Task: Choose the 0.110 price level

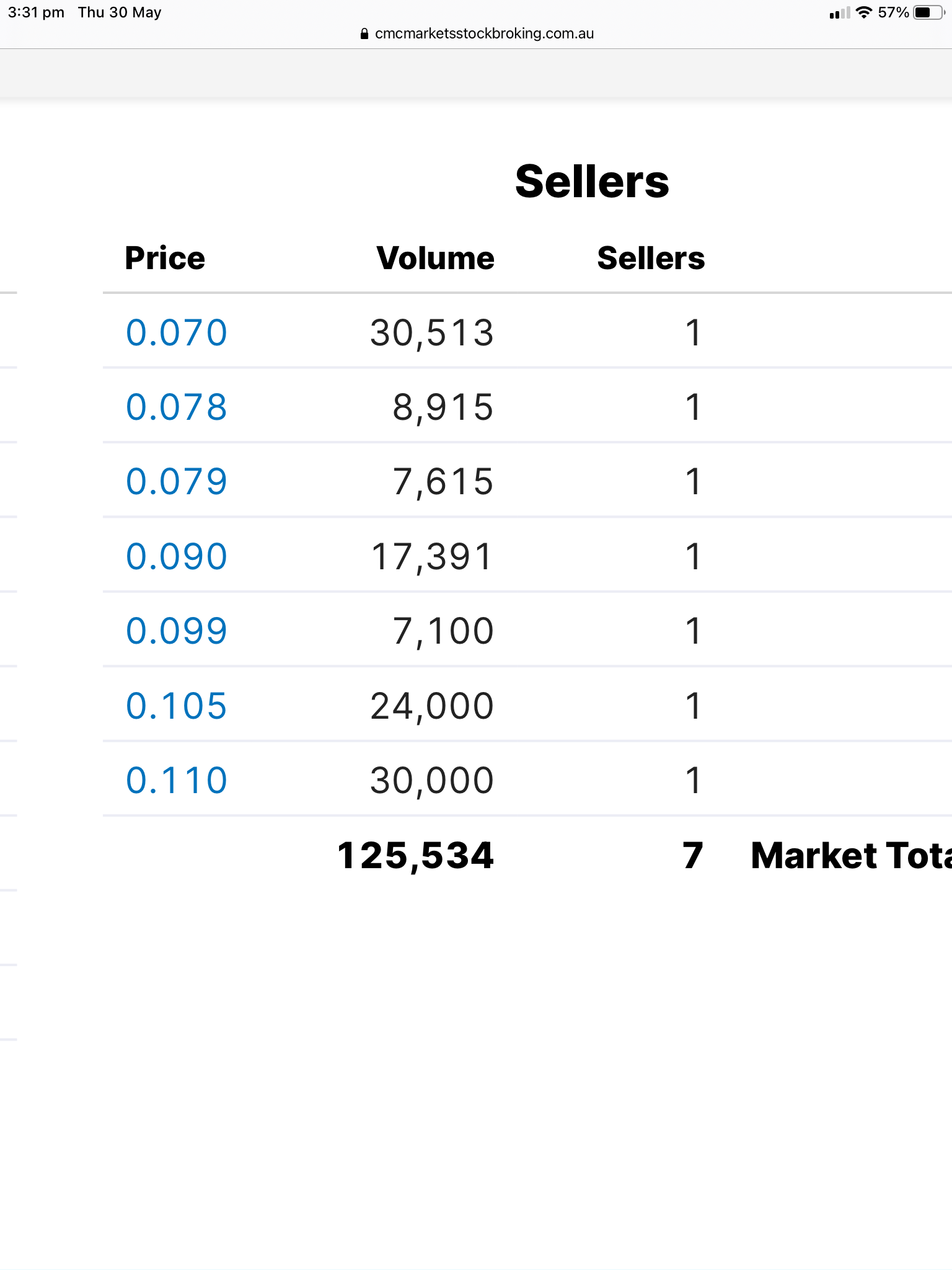Action: (177, 780)
